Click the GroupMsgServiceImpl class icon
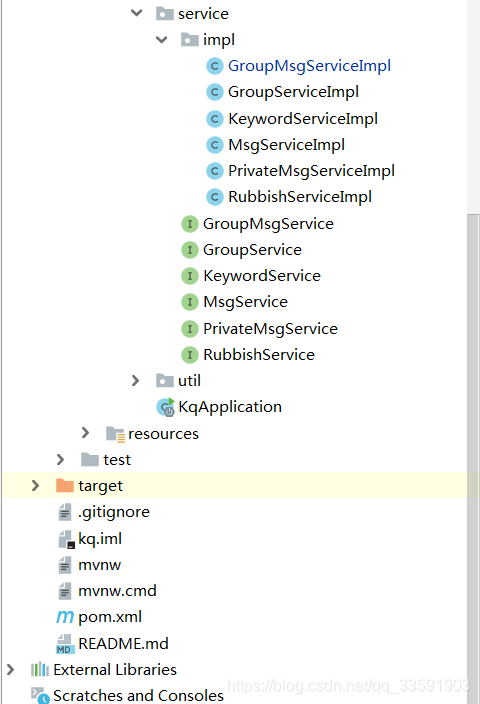The height and width of the screenshot is (704, 480). pos(215,66)
